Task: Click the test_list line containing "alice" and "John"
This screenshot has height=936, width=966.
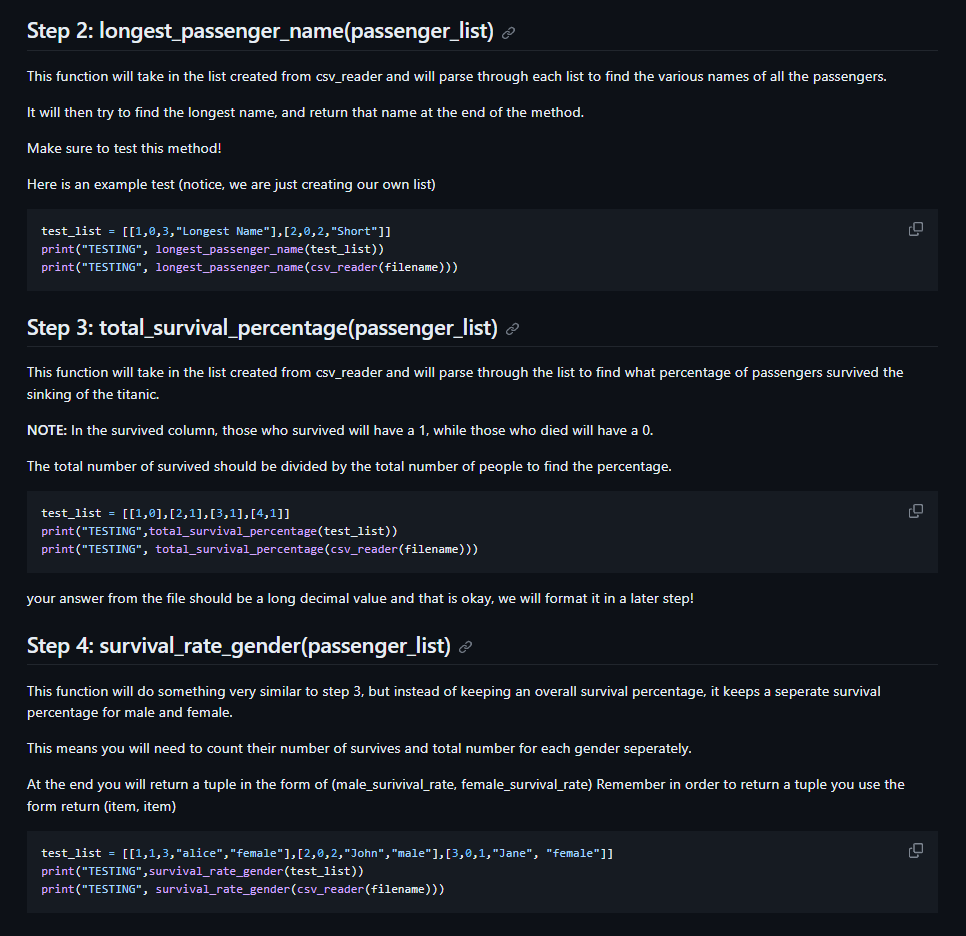Action: [327, 853]
